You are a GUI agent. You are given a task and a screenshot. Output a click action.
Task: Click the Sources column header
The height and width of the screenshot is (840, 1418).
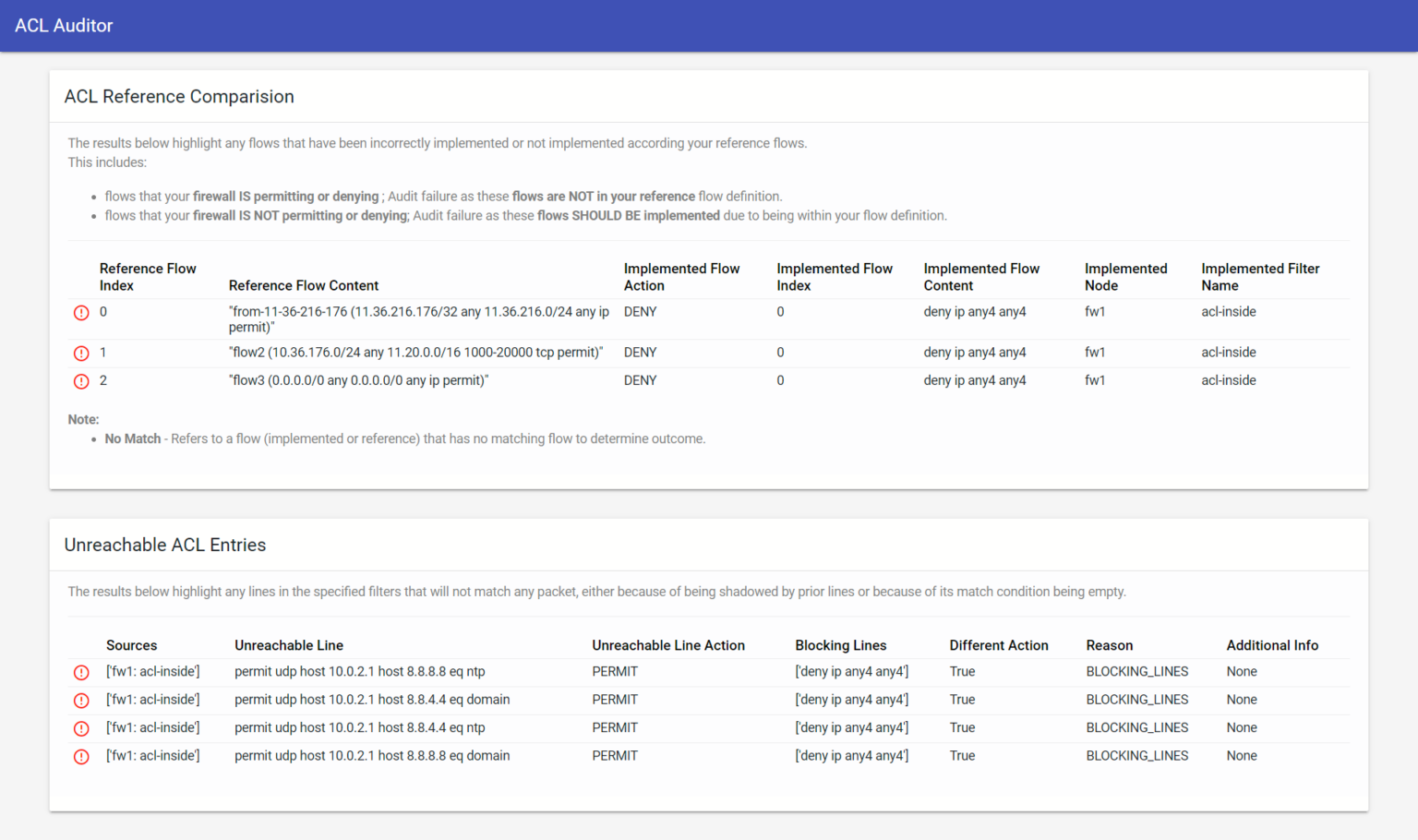pyautogui.click(x=131, y=645)
